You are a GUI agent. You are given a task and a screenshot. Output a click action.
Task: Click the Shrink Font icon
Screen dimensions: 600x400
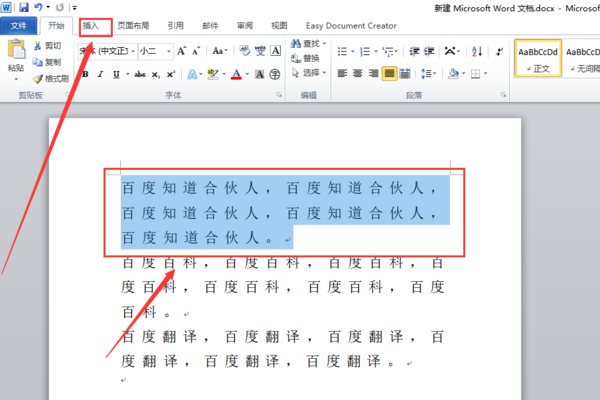196,51
